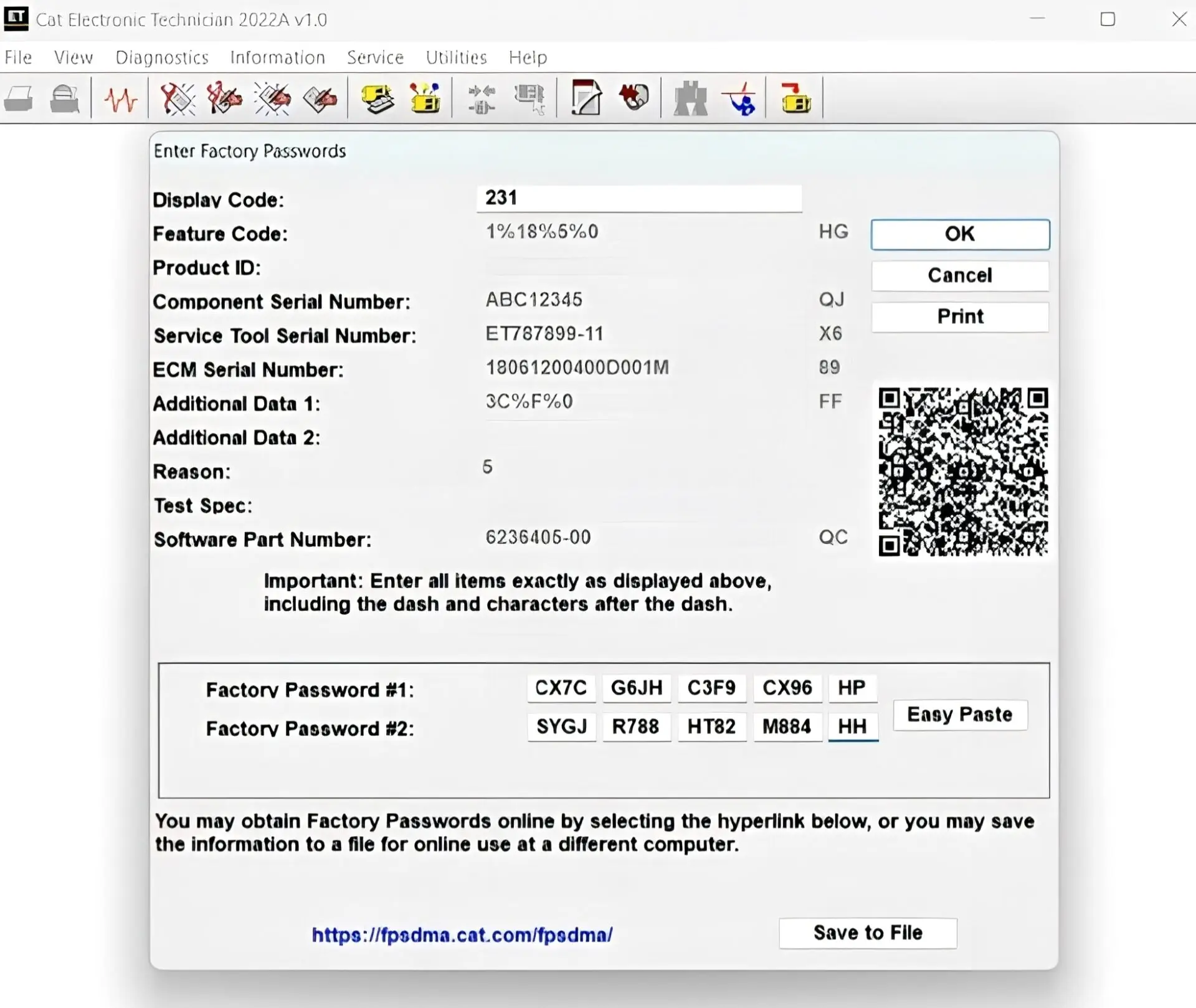Screen dimensions: 1196x1008
Task: Minimize the Cat Electronic Technician window
Action: coord(1037,19)
